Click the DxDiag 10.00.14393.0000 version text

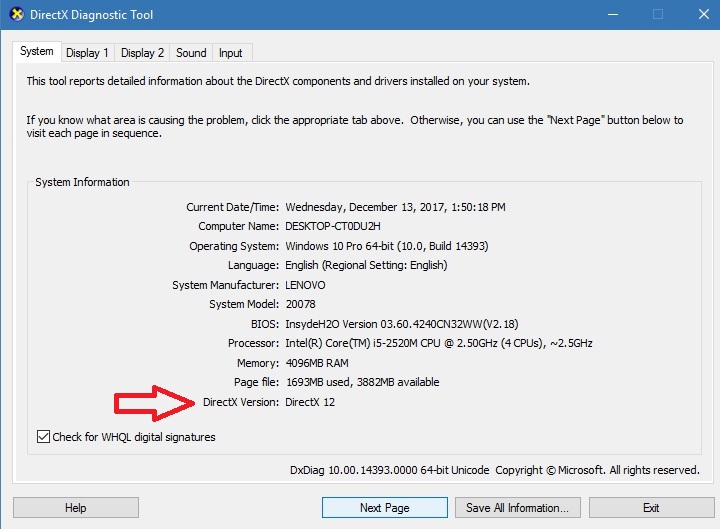coord(389,470)
